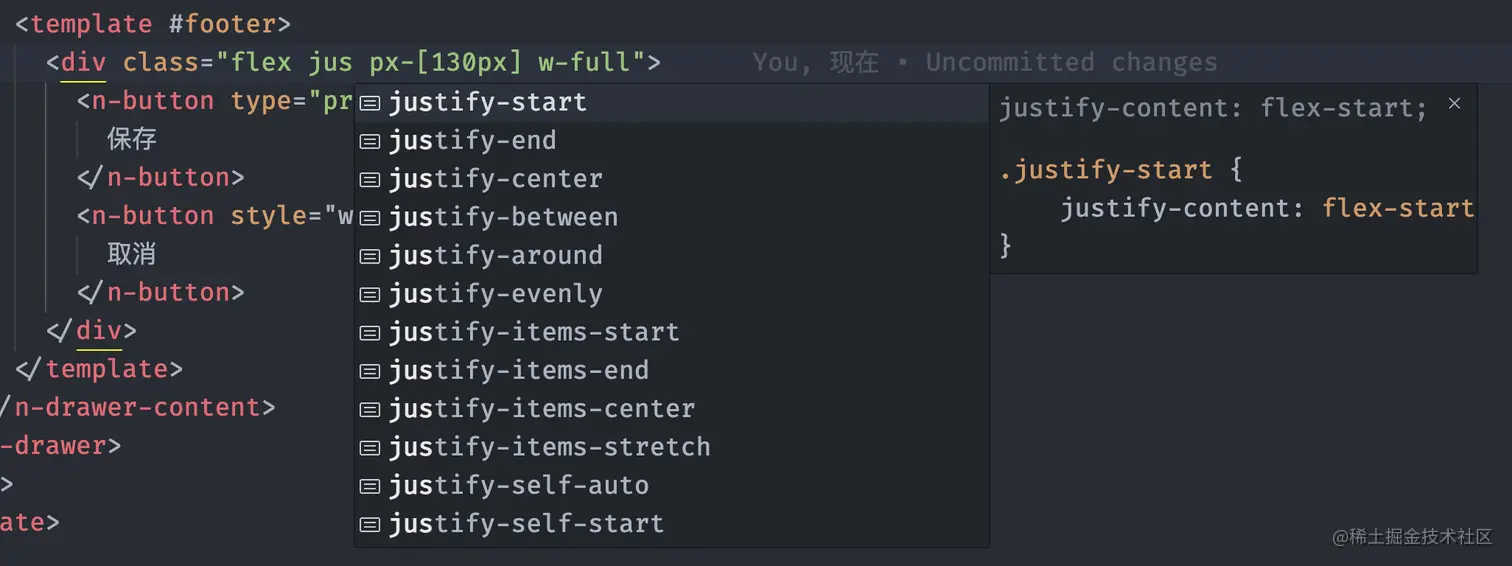Click the '保存' button text line
The height and width of the screenshot is (566, 1512).
(x=132, y=139)
